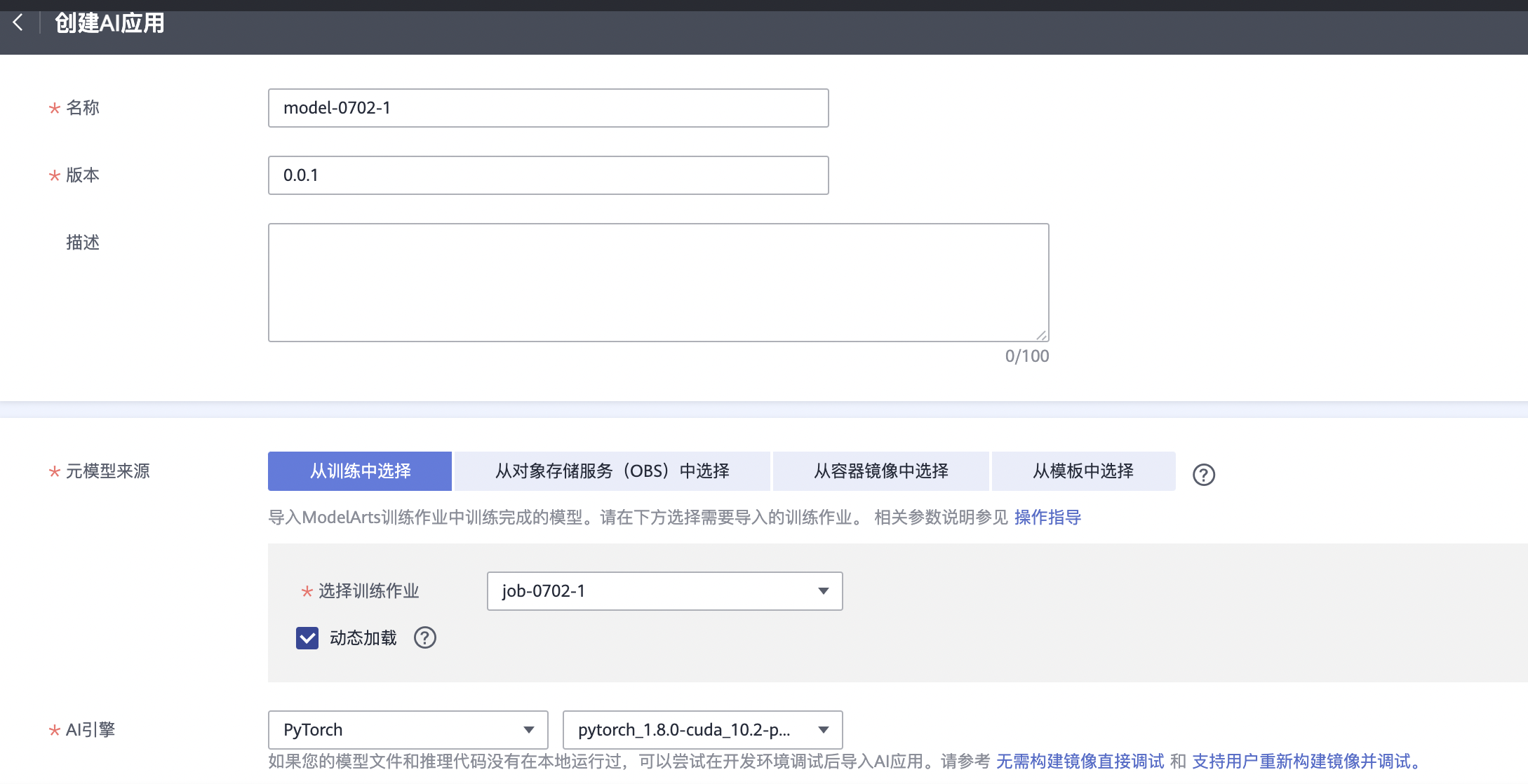Click inside the 描述 description textarea

click(x=658, y=283)
